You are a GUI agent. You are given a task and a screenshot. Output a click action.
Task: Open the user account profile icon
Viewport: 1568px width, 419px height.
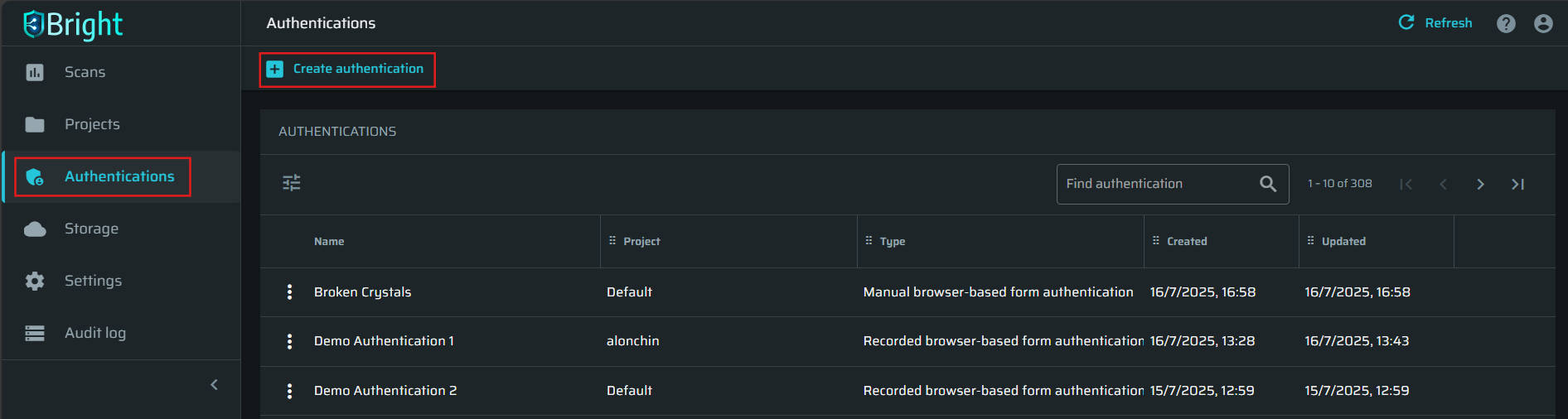(x=1543, y=23)
